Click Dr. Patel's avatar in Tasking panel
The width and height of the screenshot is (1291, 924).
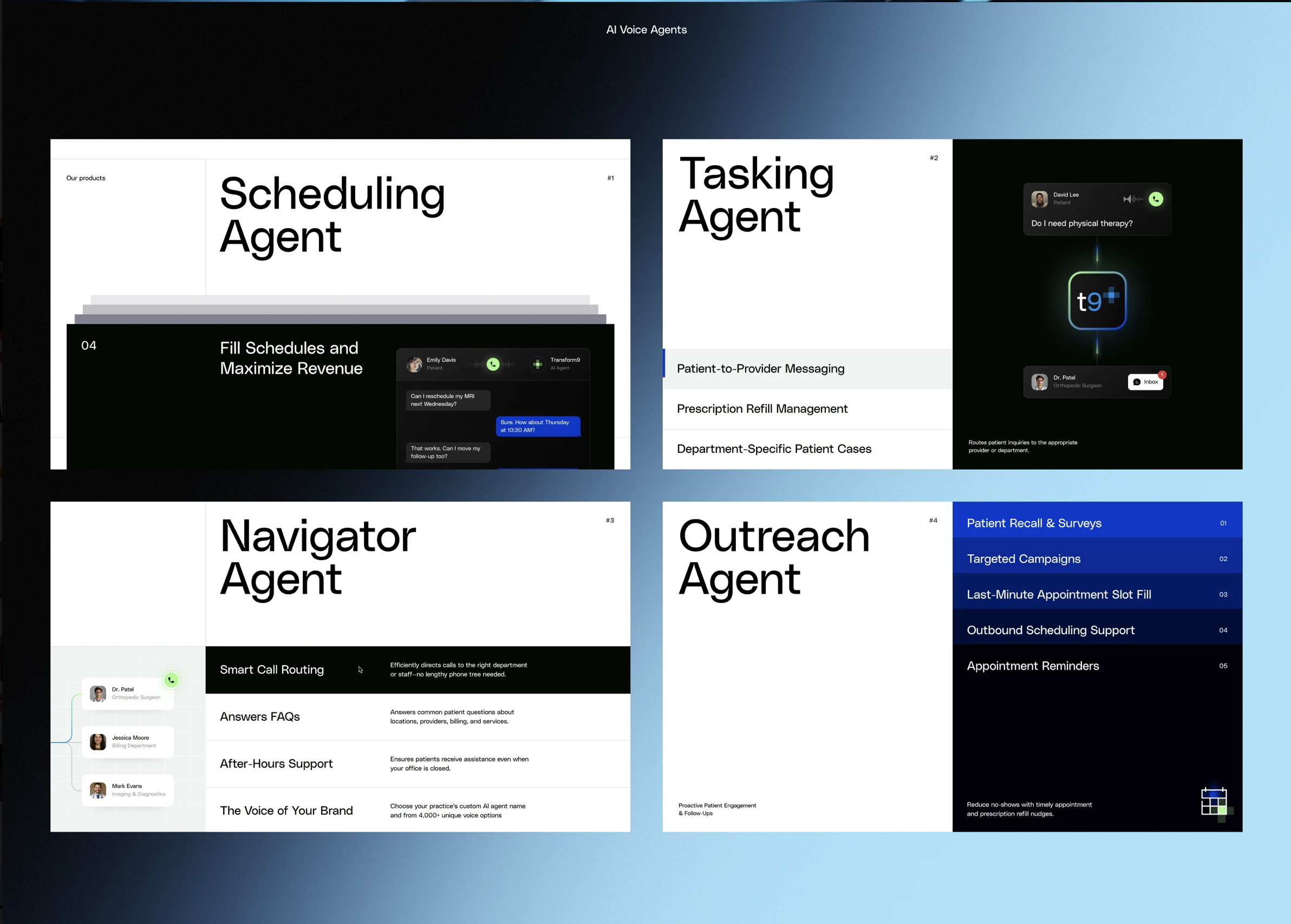[1040, 382]
